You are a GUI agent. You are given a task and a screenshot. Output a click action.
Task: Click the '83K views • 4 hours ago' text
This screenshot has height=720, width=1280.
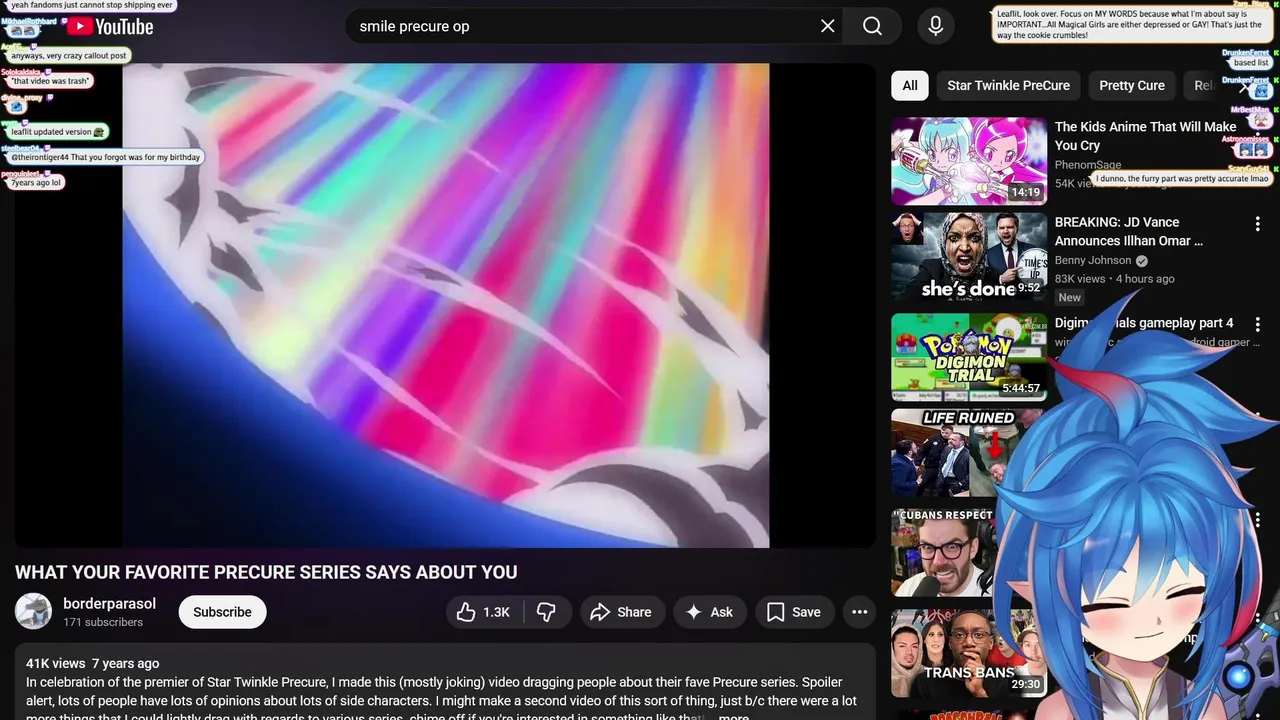tap(1114, 279)
